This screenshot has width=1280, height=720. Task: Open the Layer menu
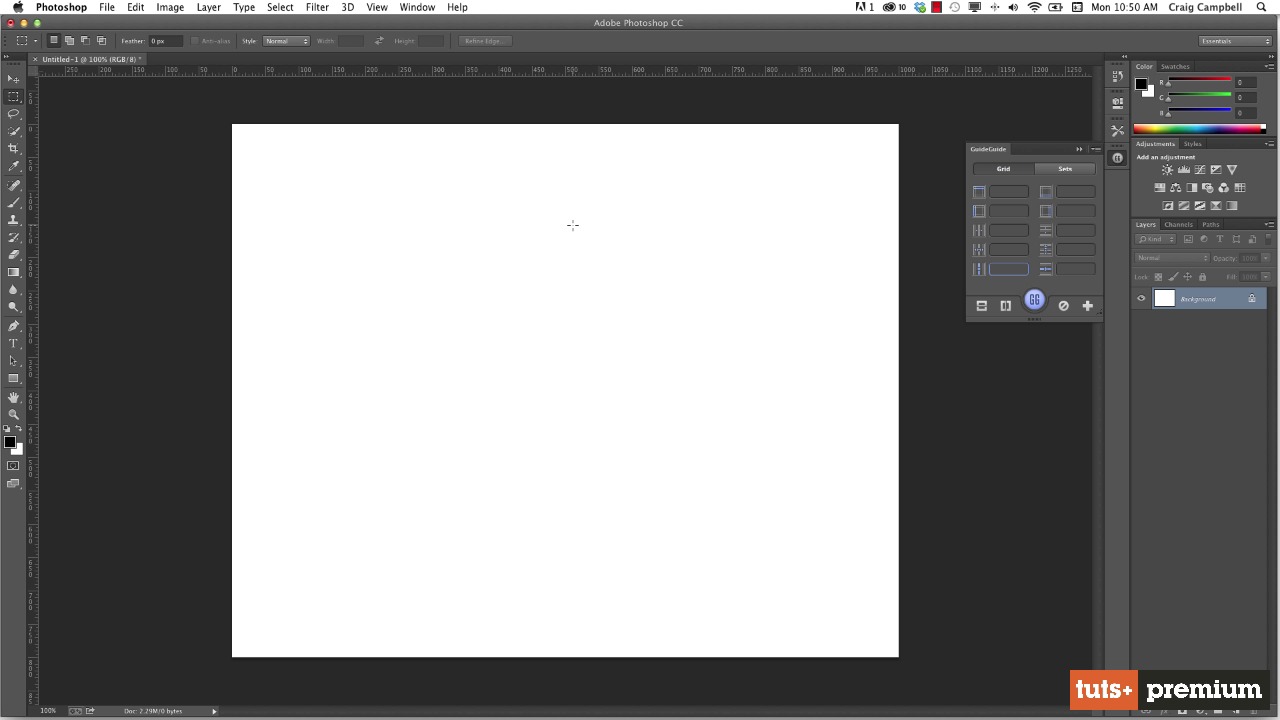tap(208, 7)
